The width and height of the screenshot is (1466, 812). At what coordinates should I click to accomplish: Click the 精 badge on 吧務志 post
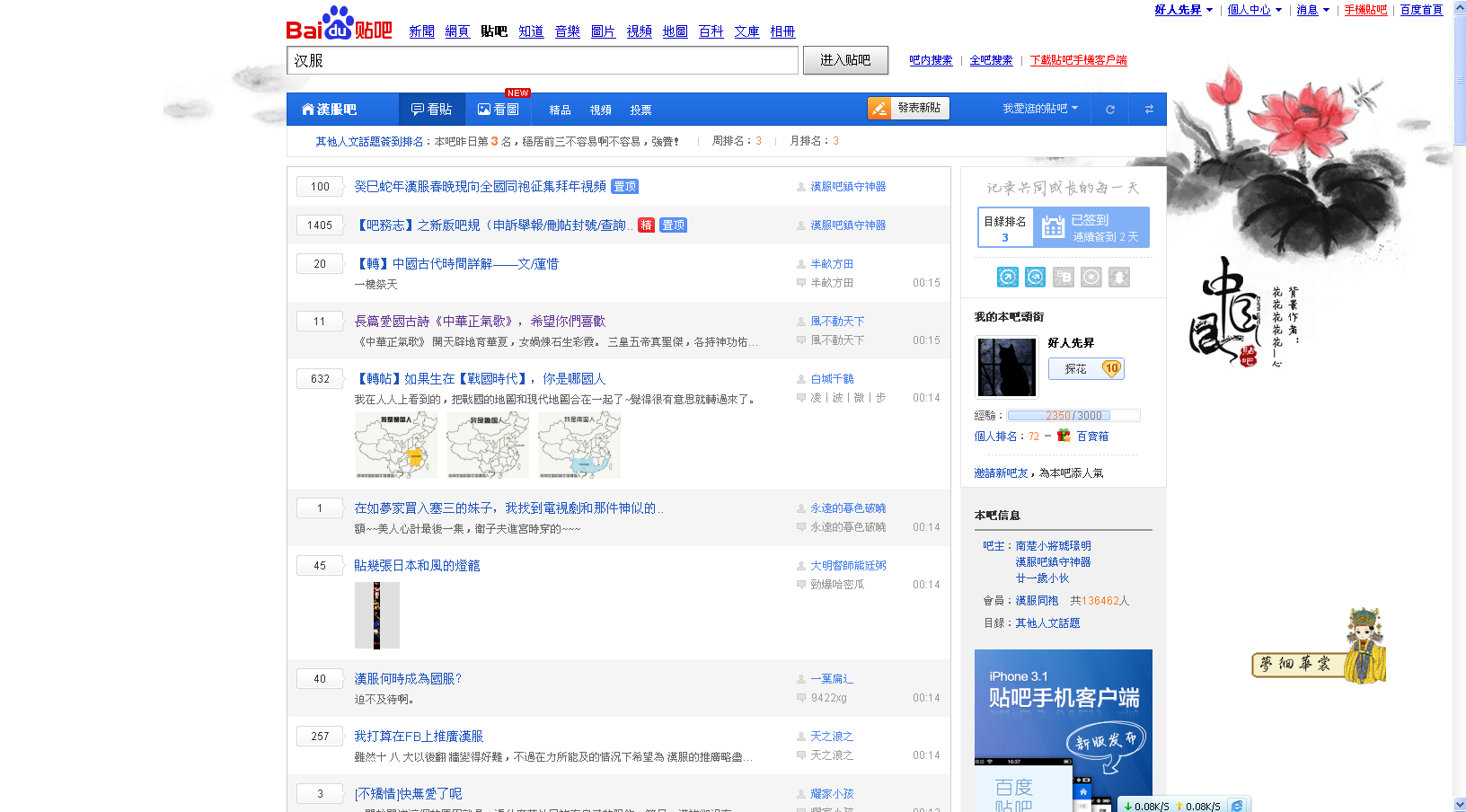(x=646, y=225)
